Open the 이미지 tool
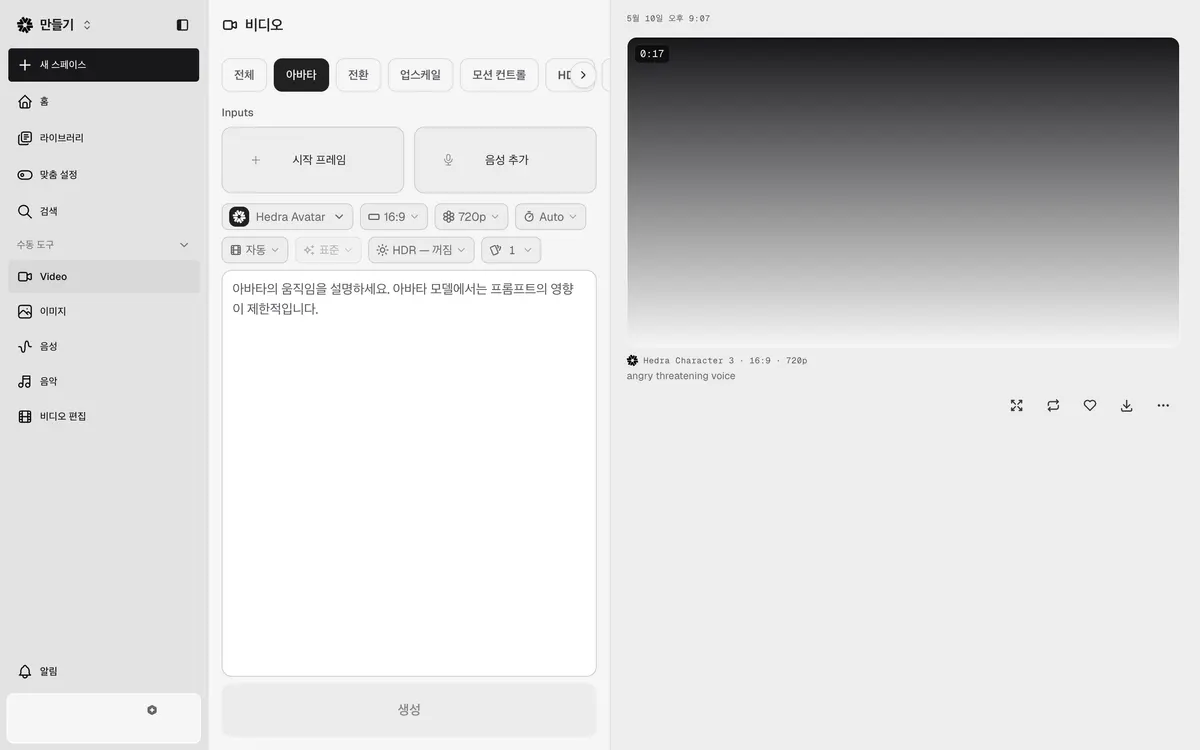The height and width of the screenshot is (750, 1200). (104, 312)
